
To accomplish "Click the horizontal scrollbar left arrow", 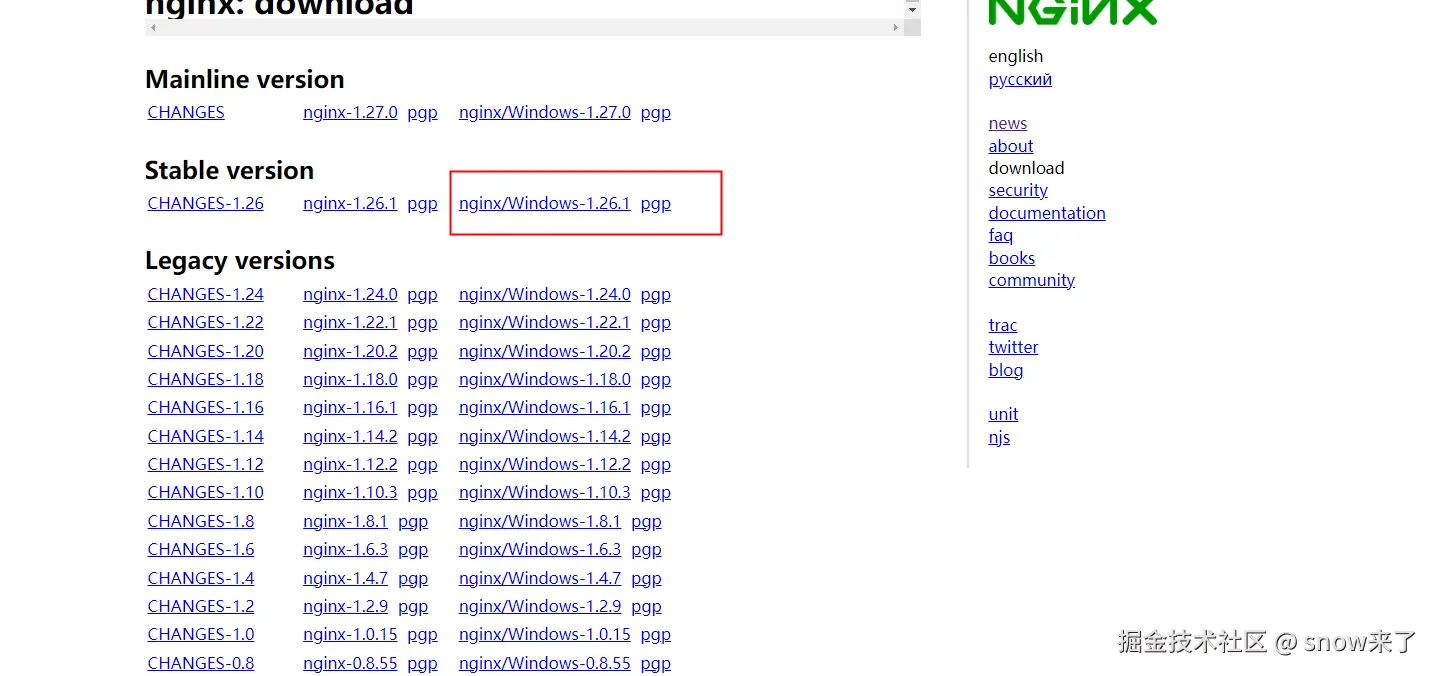I will click(x=153, y=28).
